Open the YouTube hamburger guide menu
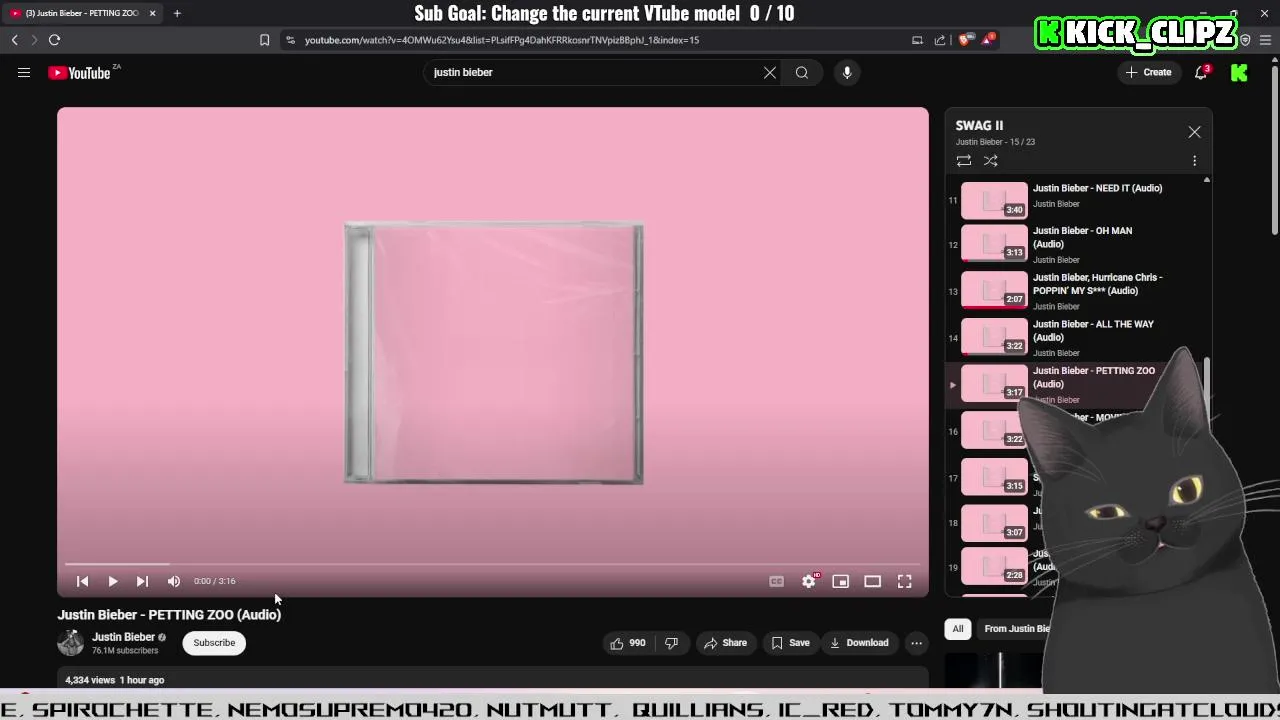1280x720 pixels. (24, 72)
